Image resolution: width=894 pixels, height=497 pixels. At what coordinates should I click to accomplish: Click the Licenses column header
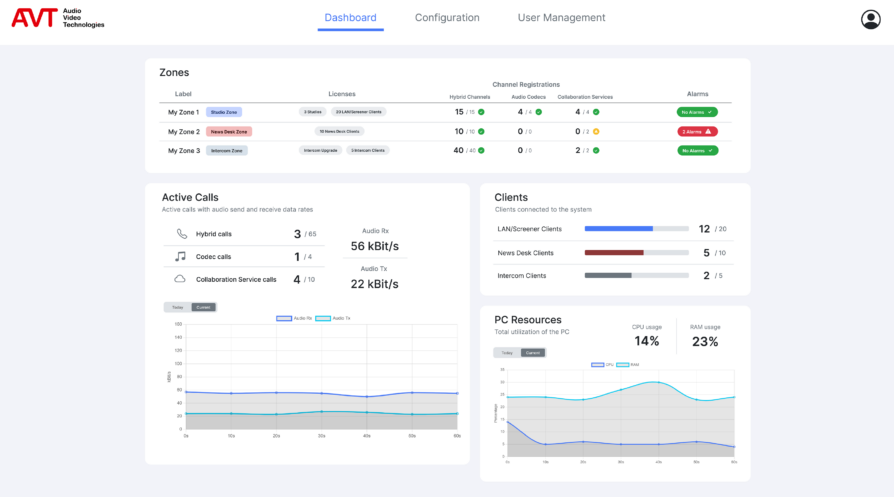(342, 94)
